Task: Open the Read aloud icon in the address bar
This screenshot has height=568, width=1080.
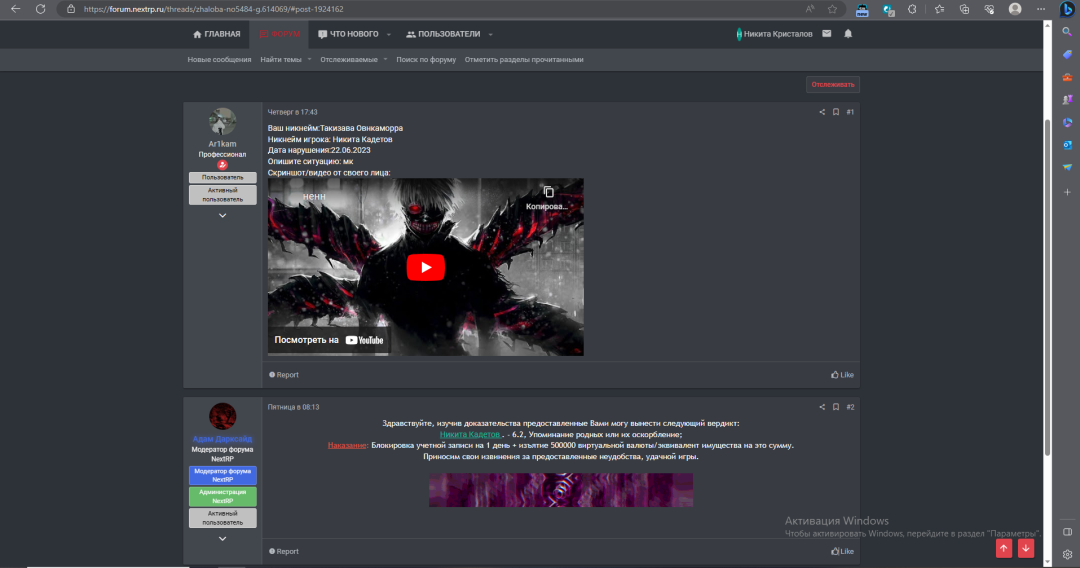Action: pyautogui.click(x=810, y=9)
